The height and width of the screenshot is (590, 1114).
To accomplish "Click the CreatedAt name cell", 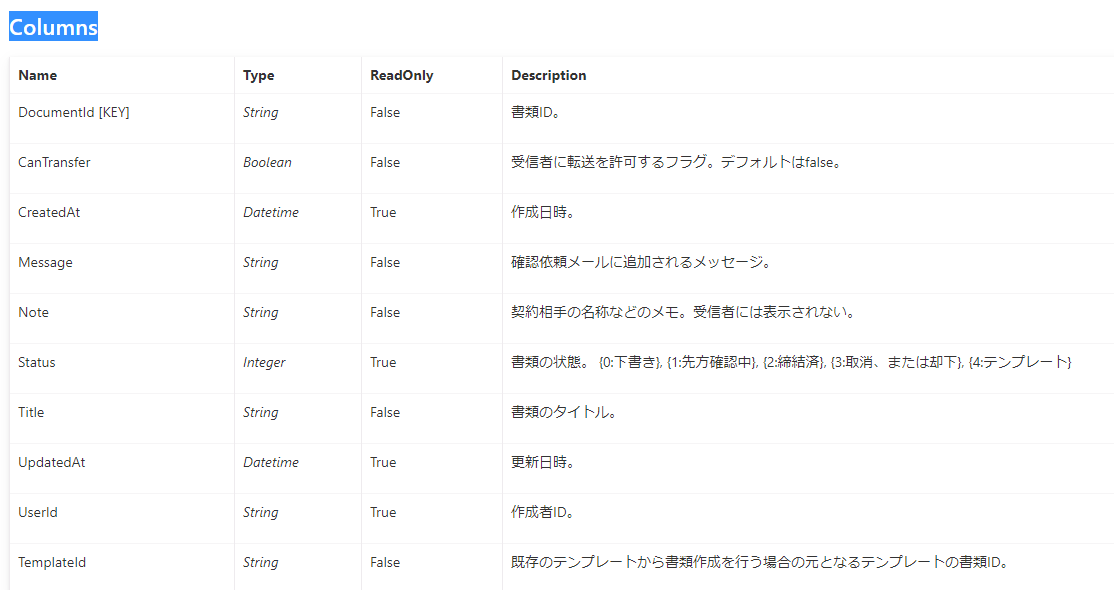I will [x=49, y=212].
